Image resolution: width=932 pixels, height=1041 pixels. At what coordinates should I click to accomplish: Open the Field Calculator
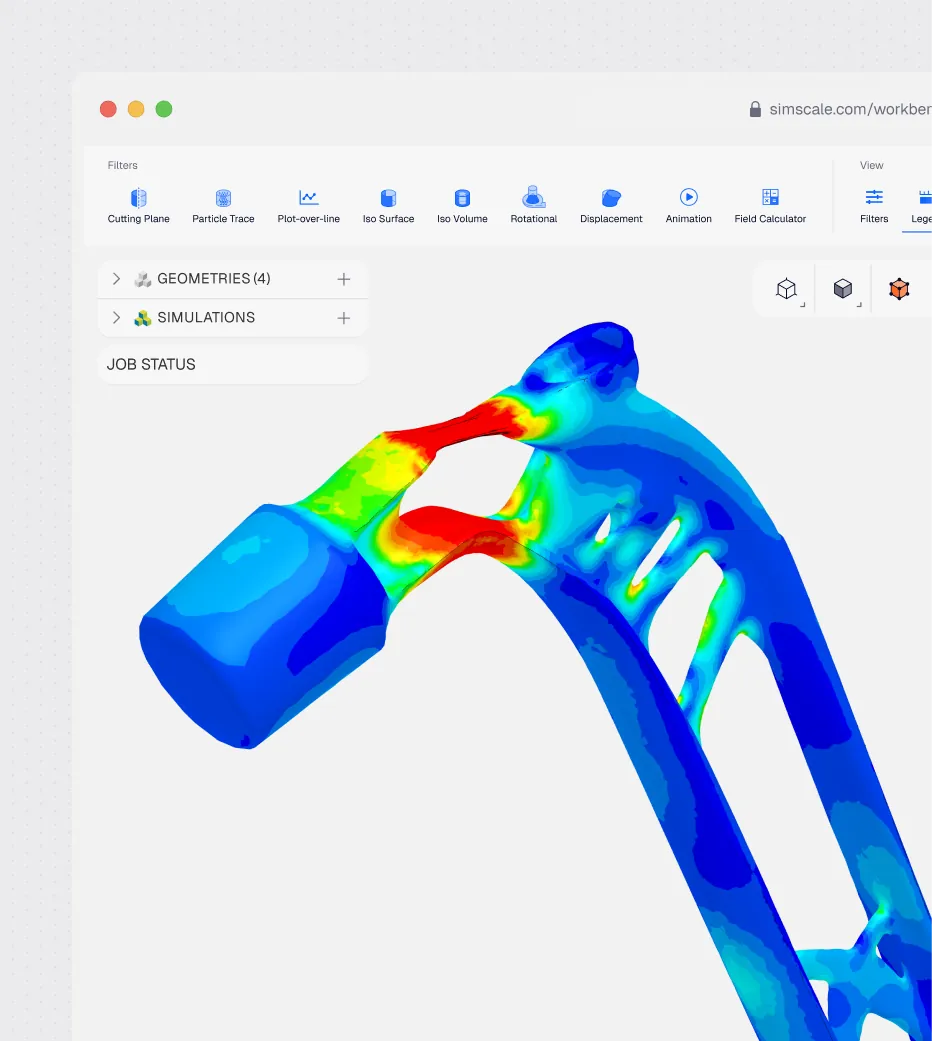pyautogui.click(x=770, y=206)
